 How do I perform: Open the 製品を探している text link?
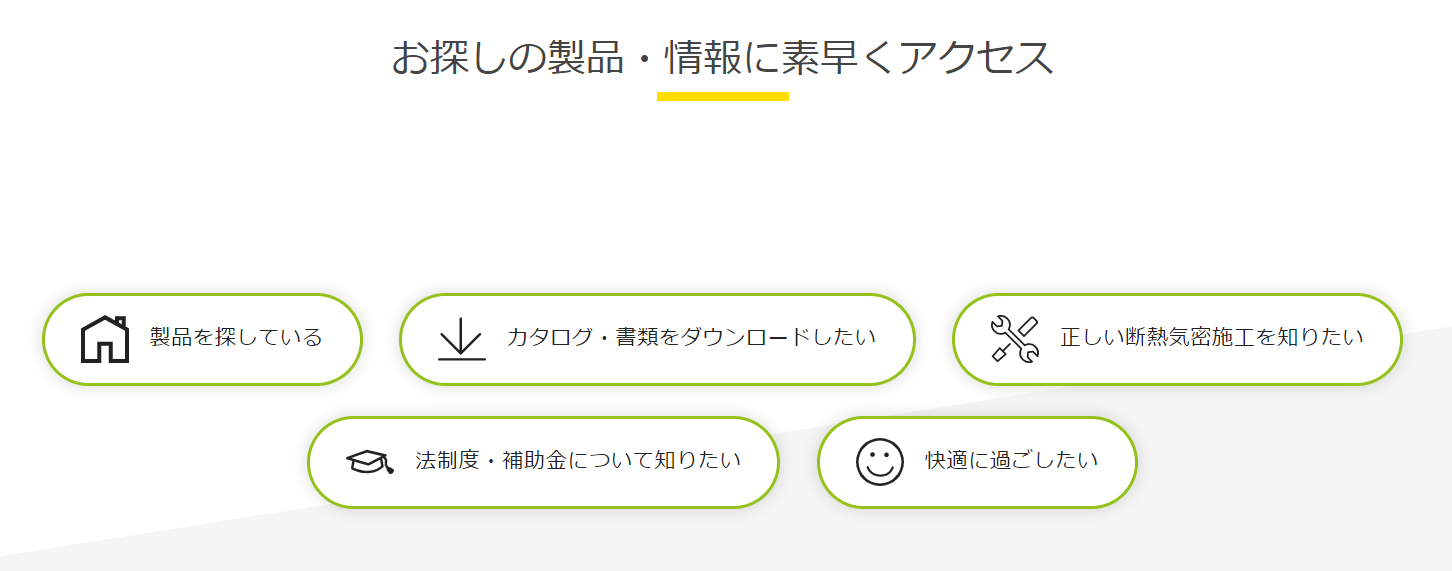[x=236, y=338]
